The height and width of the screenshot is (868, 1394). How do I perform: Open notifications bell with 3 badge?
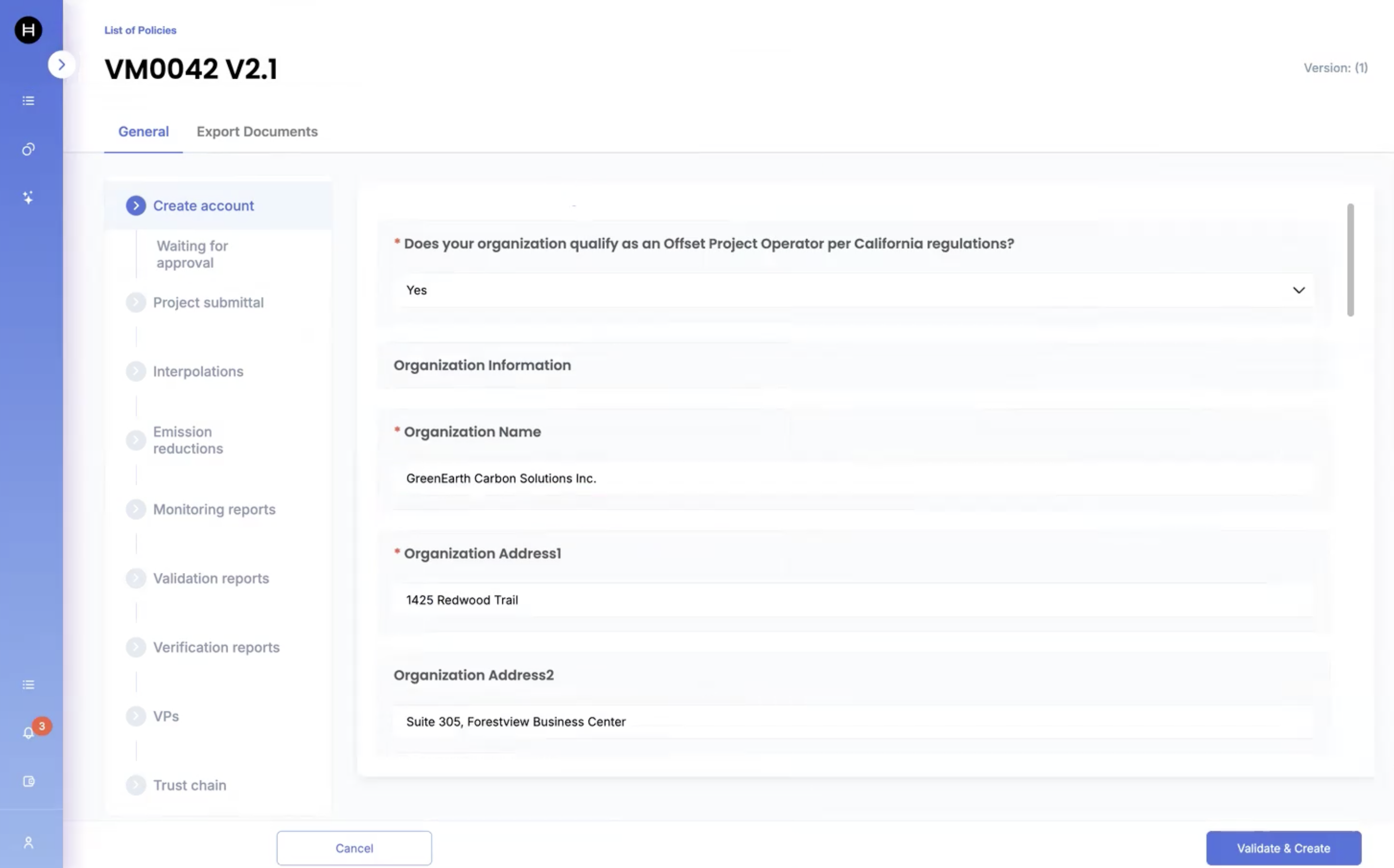click(29, 733)
